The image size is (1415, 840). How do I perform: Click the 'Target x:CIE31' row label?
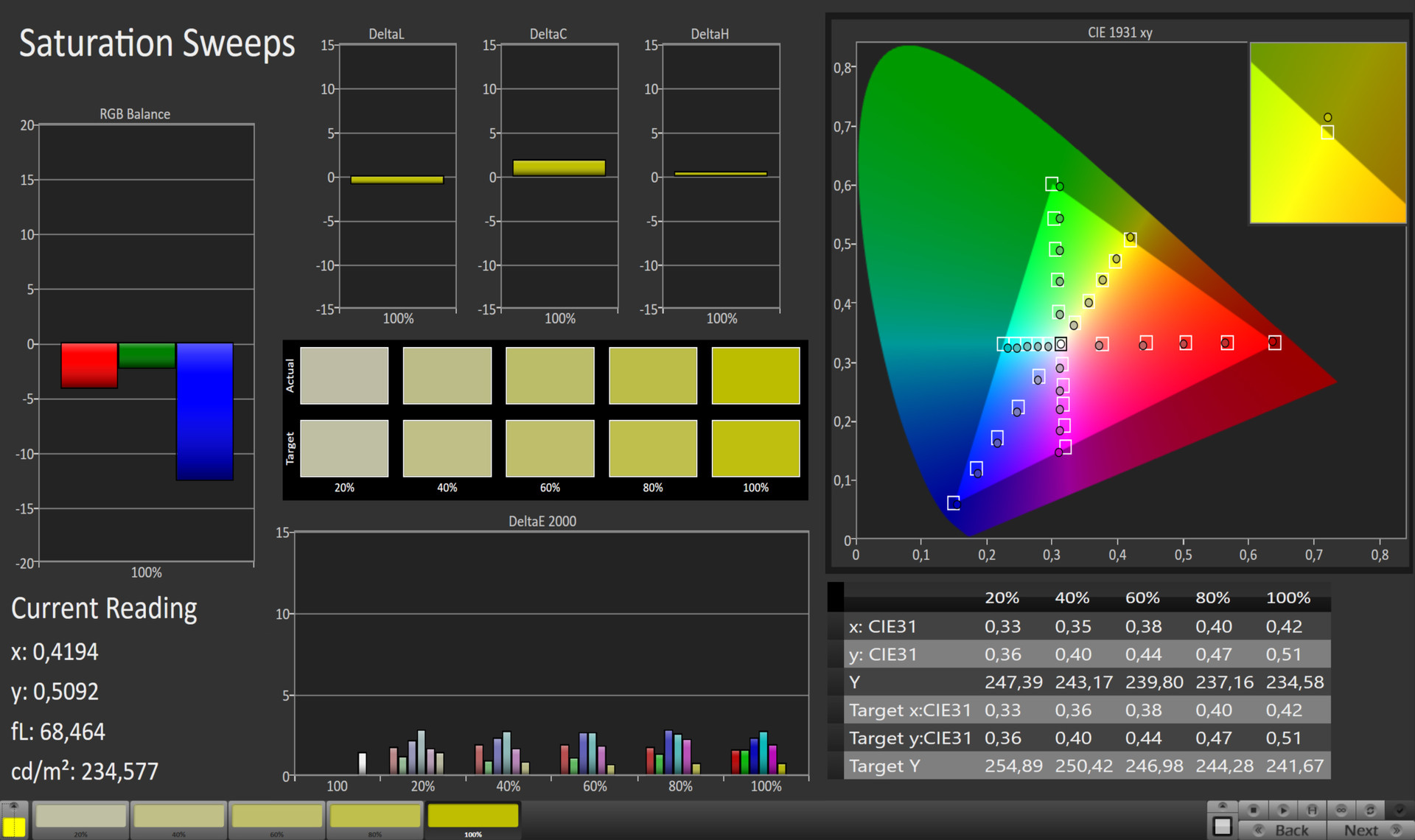[x=910, y=710]
